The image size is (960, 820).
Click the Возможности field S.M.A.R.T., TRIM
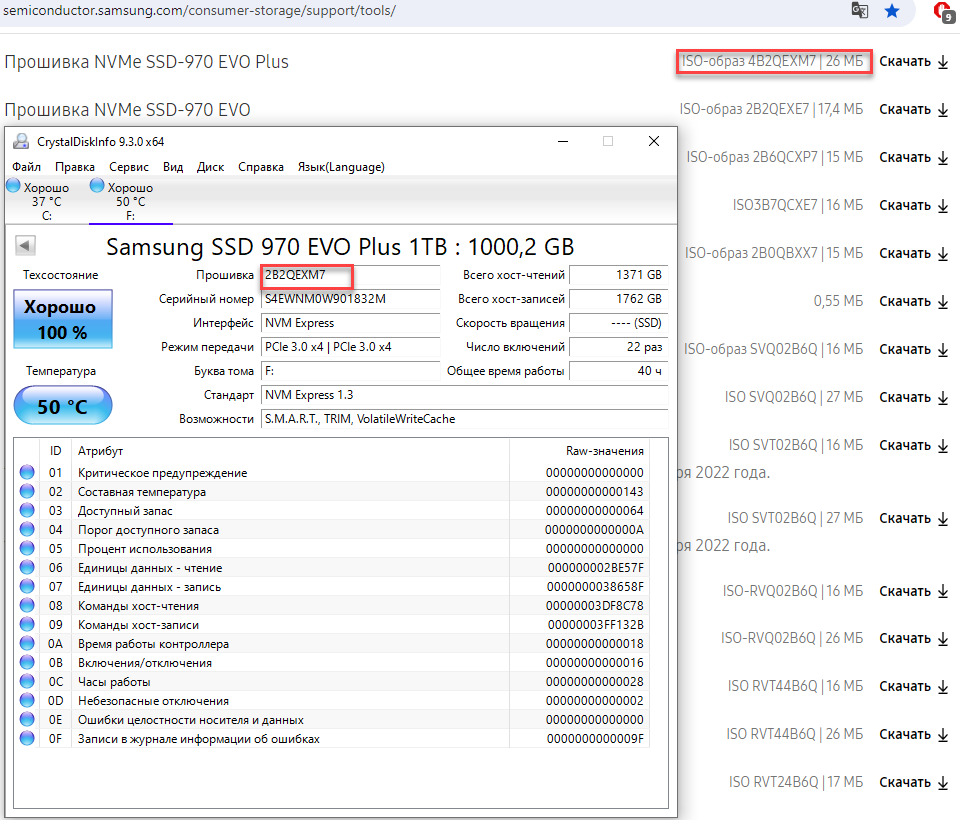(x=464, y=419)
